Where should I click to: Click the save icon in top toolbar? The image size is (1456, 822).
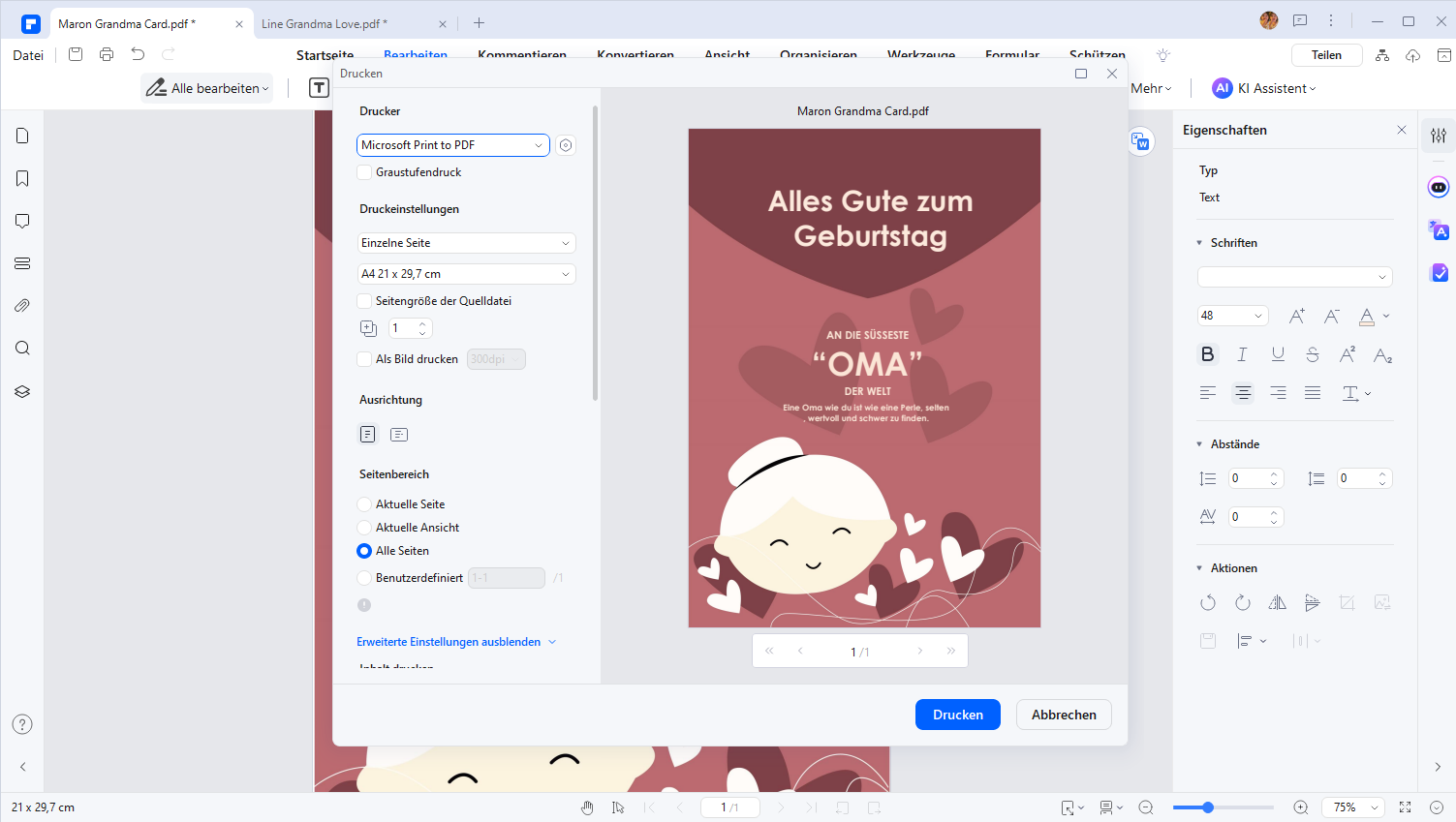(76, 54)
